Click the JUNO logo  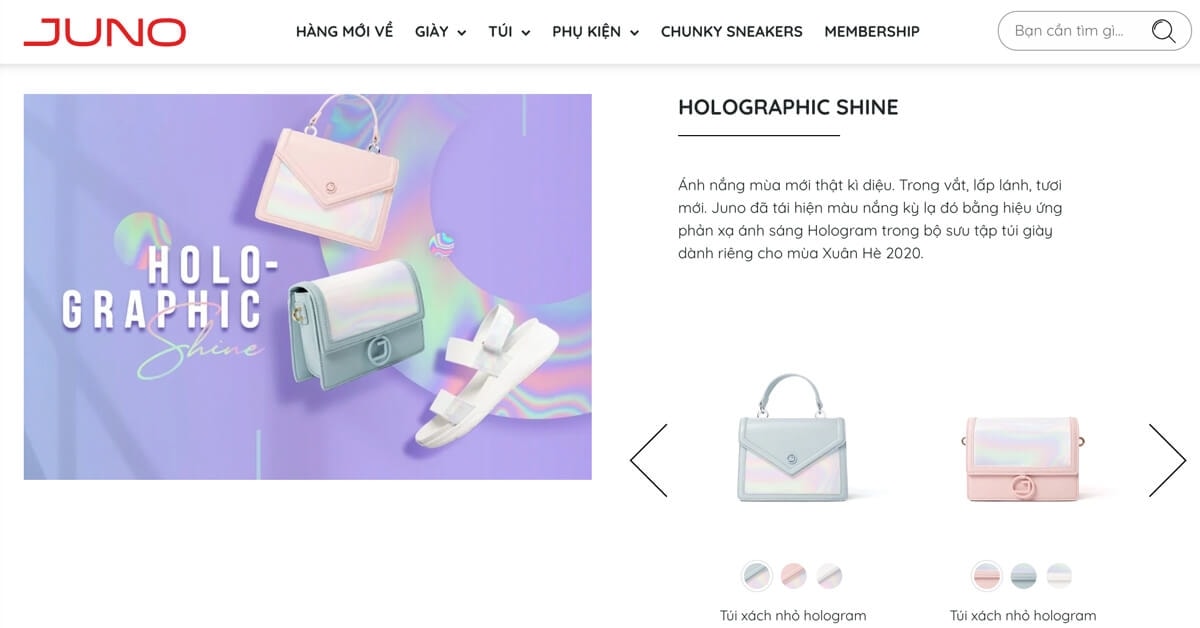click(x=105, y=32)
